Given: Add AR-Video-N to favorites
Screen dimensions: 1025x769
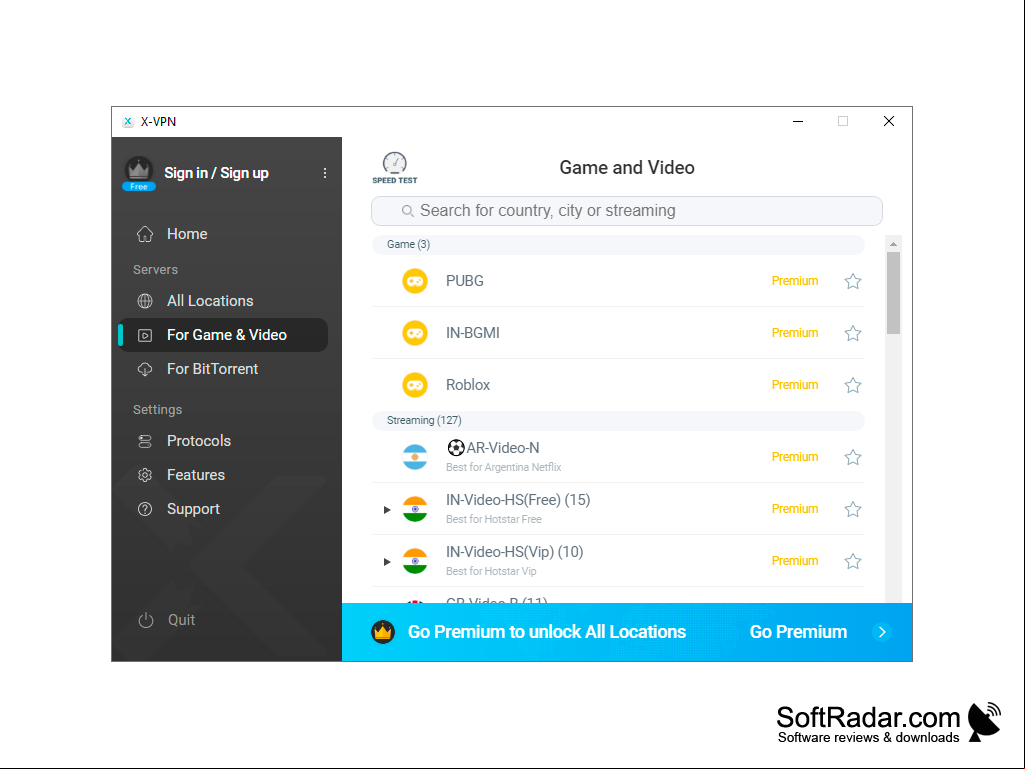Looking at the screenshot, I should 852,457.
